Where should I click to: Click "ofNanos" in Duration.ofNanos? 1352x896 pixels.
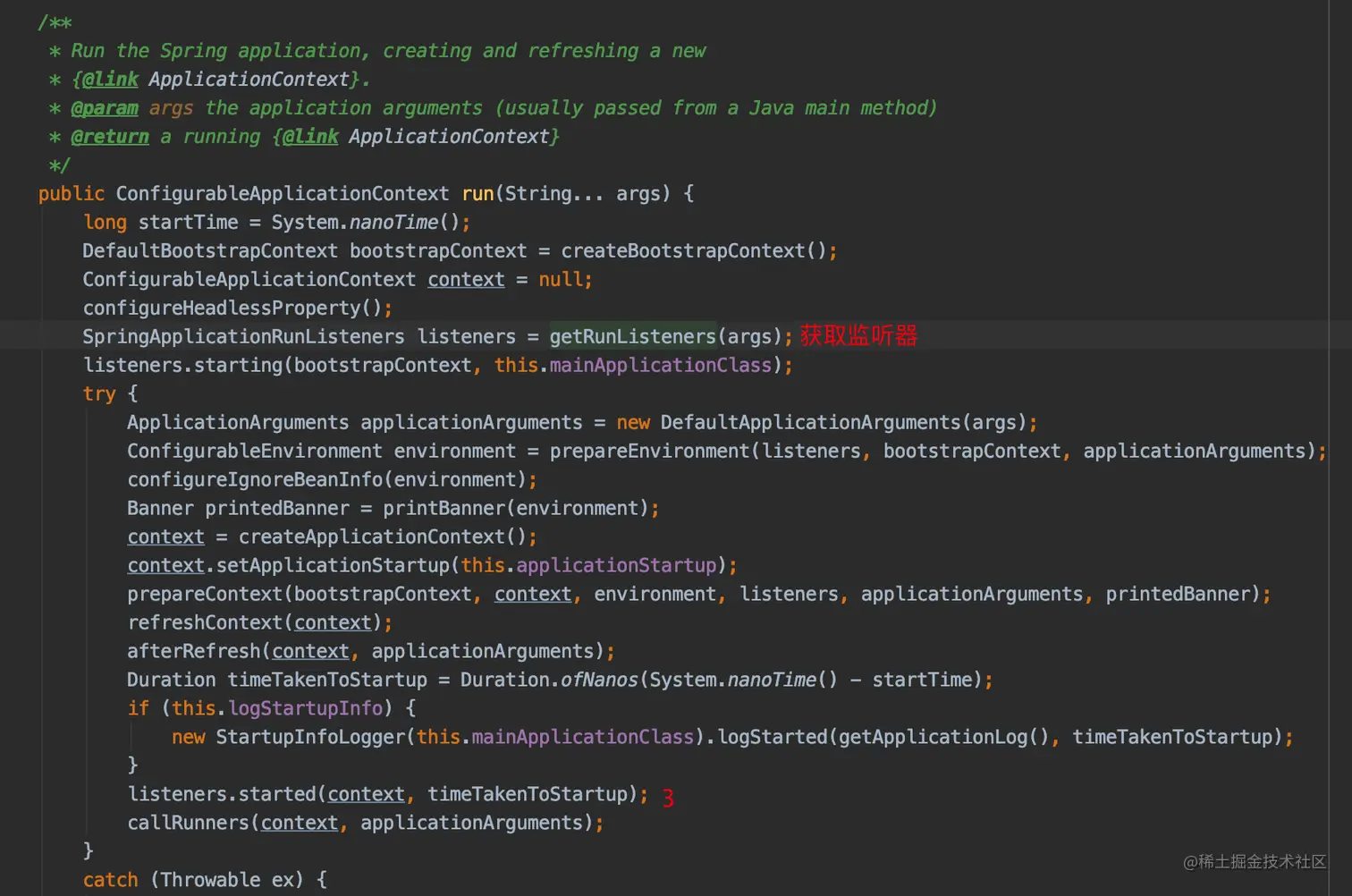pos(599,680)
